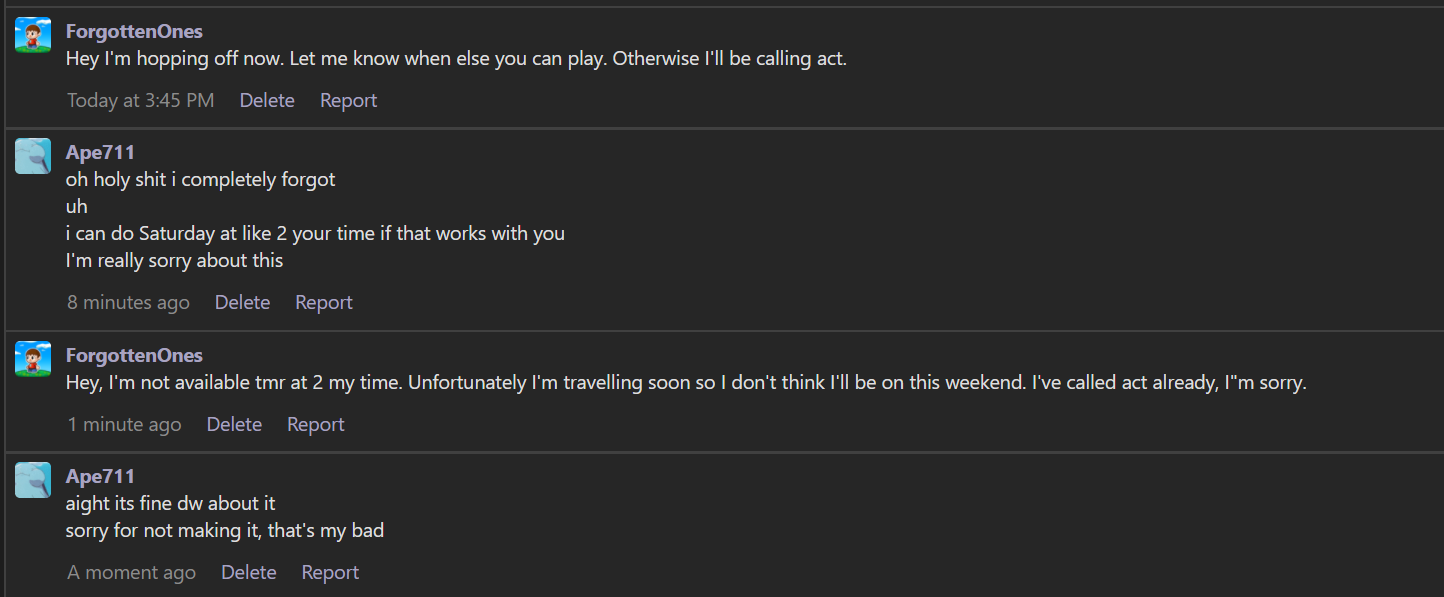Click the "8 minutes ago" timestamp

128,302
